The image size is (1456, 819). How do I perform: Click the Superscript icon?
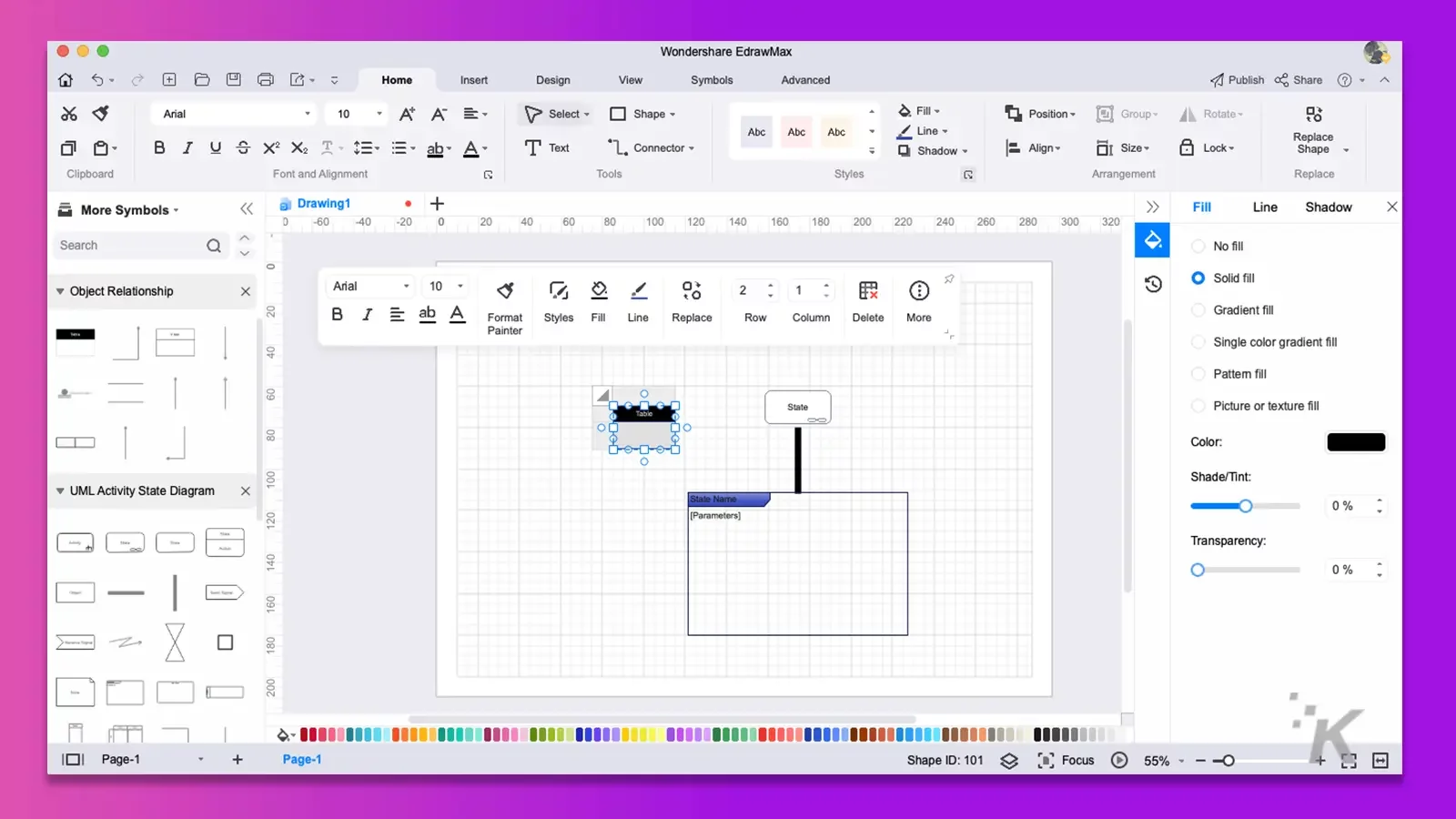pyautogui.click(x=271, y=147)
